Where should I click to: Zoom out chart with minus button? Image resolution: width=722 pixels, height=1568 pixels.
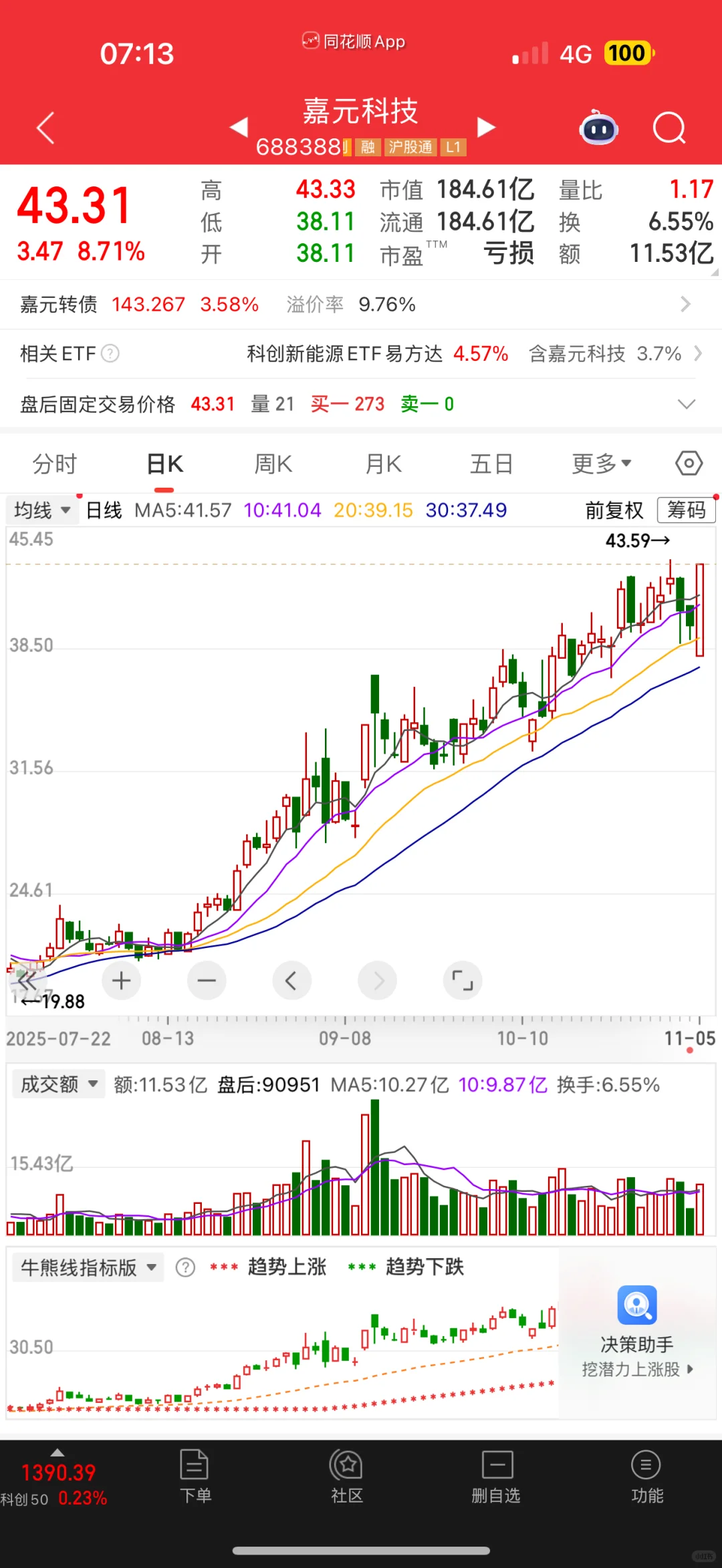(x=207, y=981)
